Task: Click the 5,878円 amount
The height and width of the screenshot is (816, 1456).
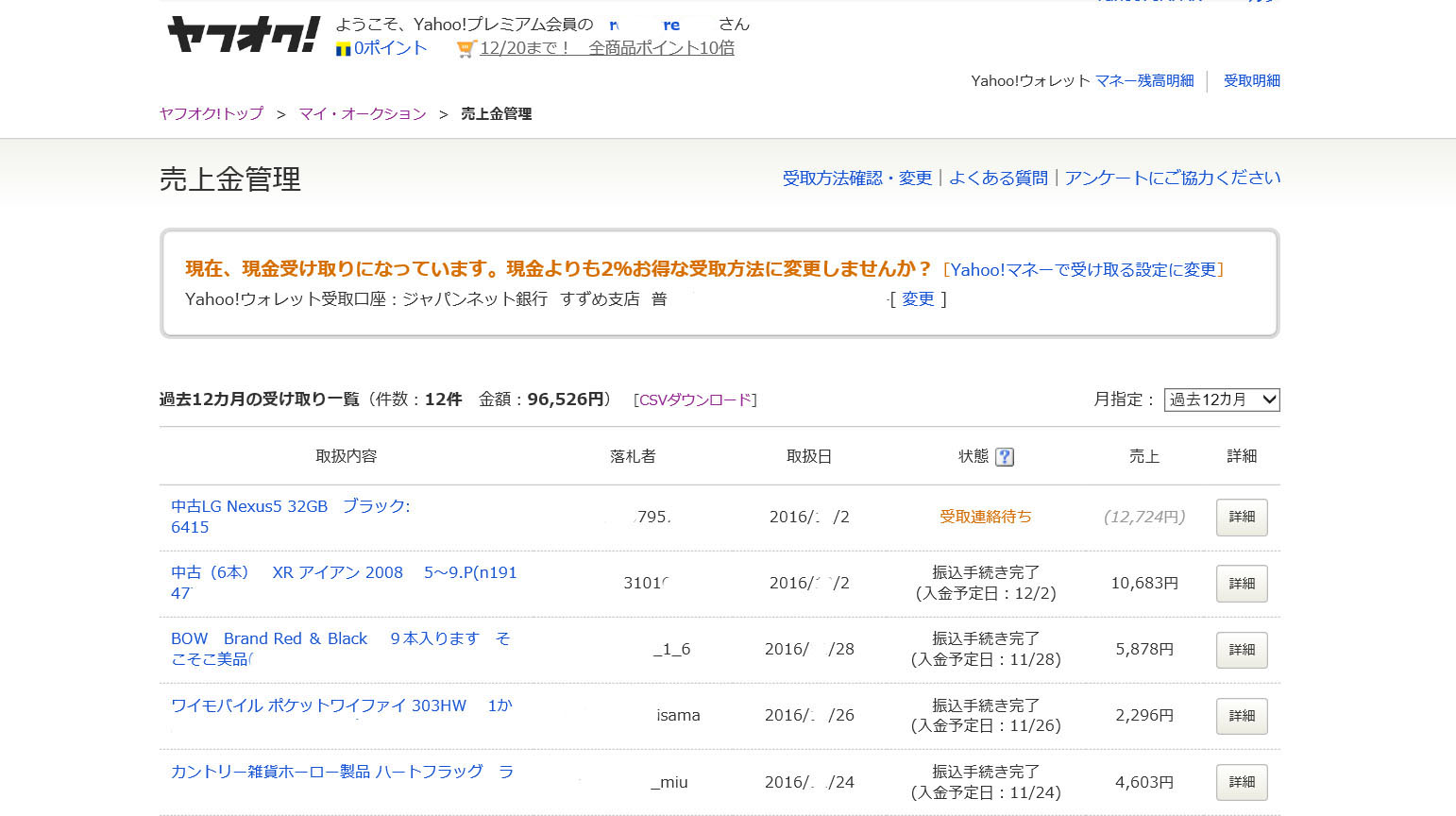Action: coord(1144,649)
